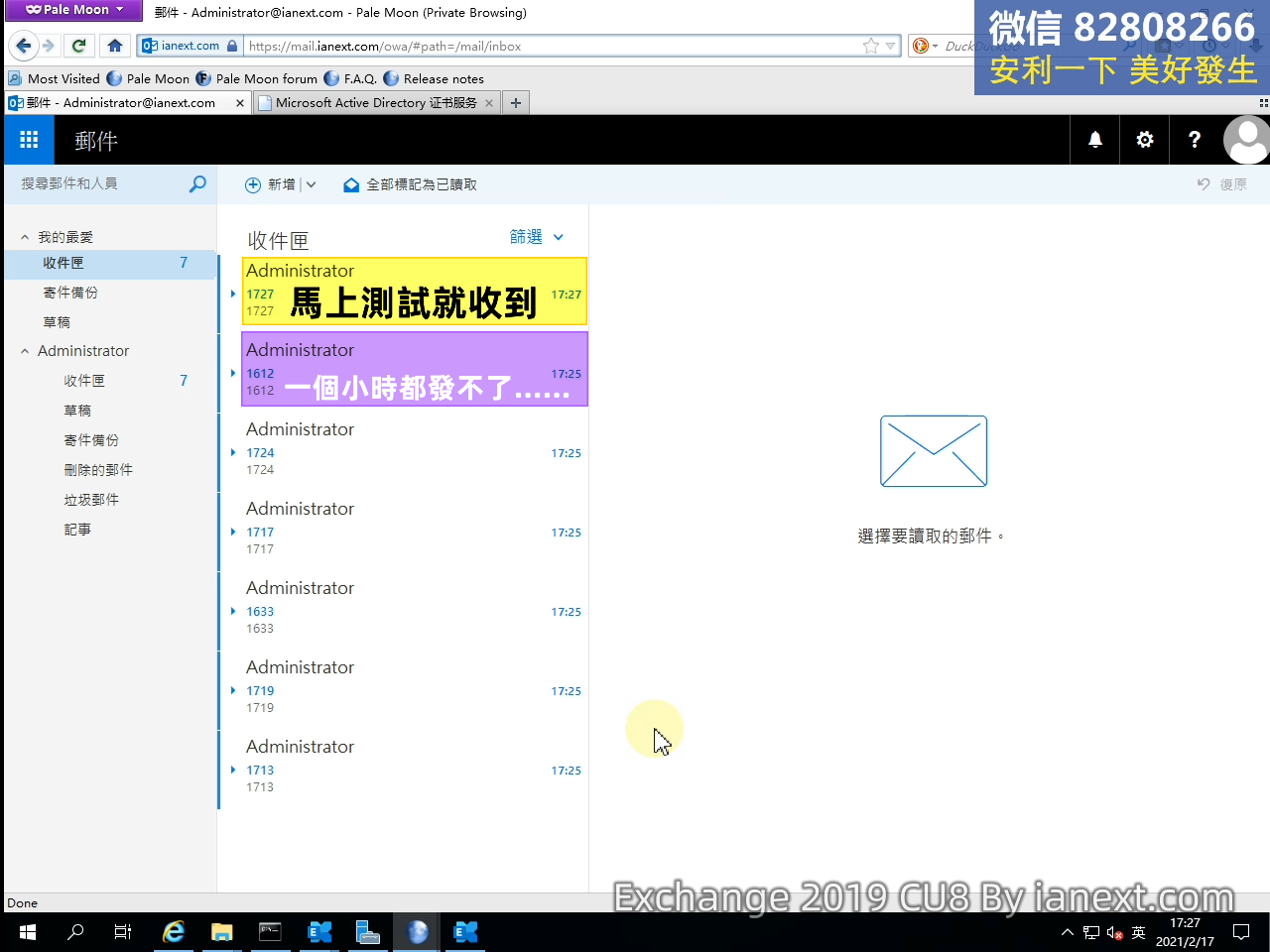Click the 復原 undo button
Image resolution: width=1270 pixels, height=952 pixels.
pos(1221,184)
